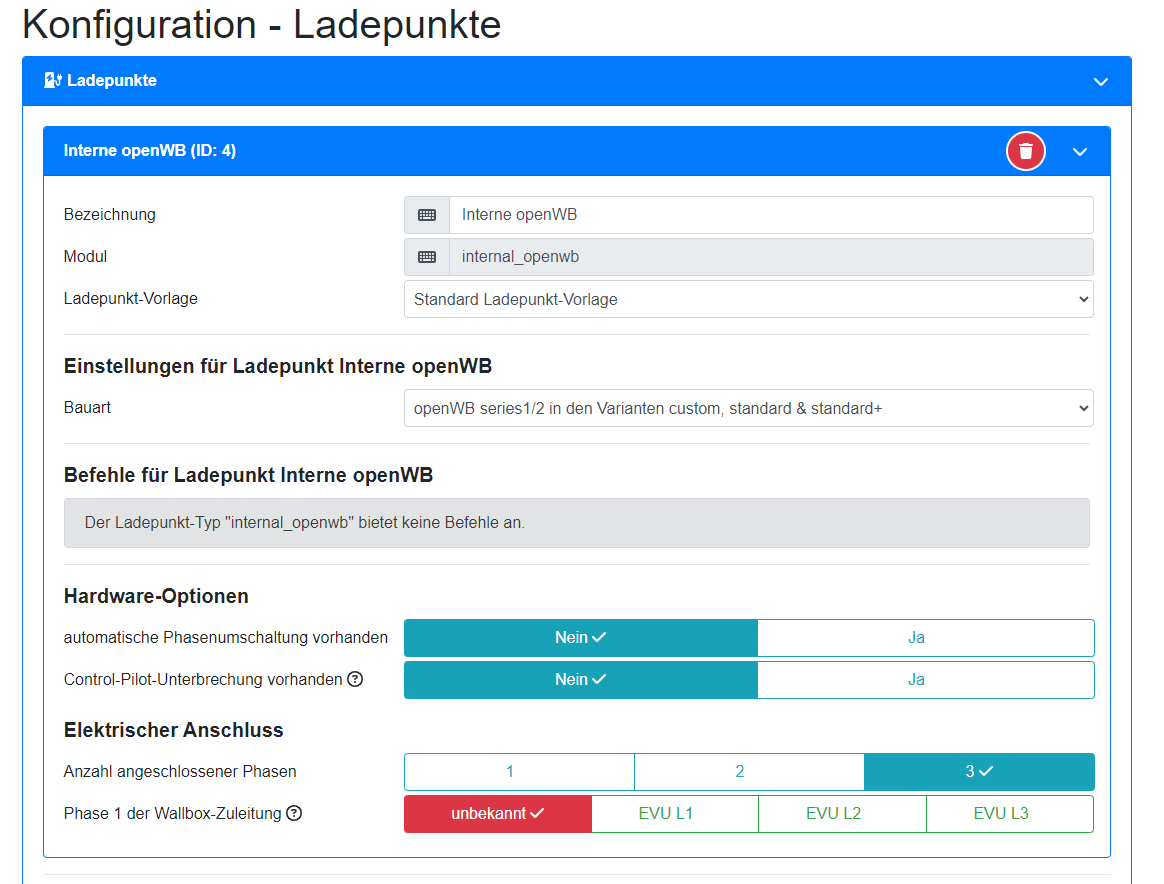
Task: Click keyboard icon next to Modul field
Action: tap(427, 257)
